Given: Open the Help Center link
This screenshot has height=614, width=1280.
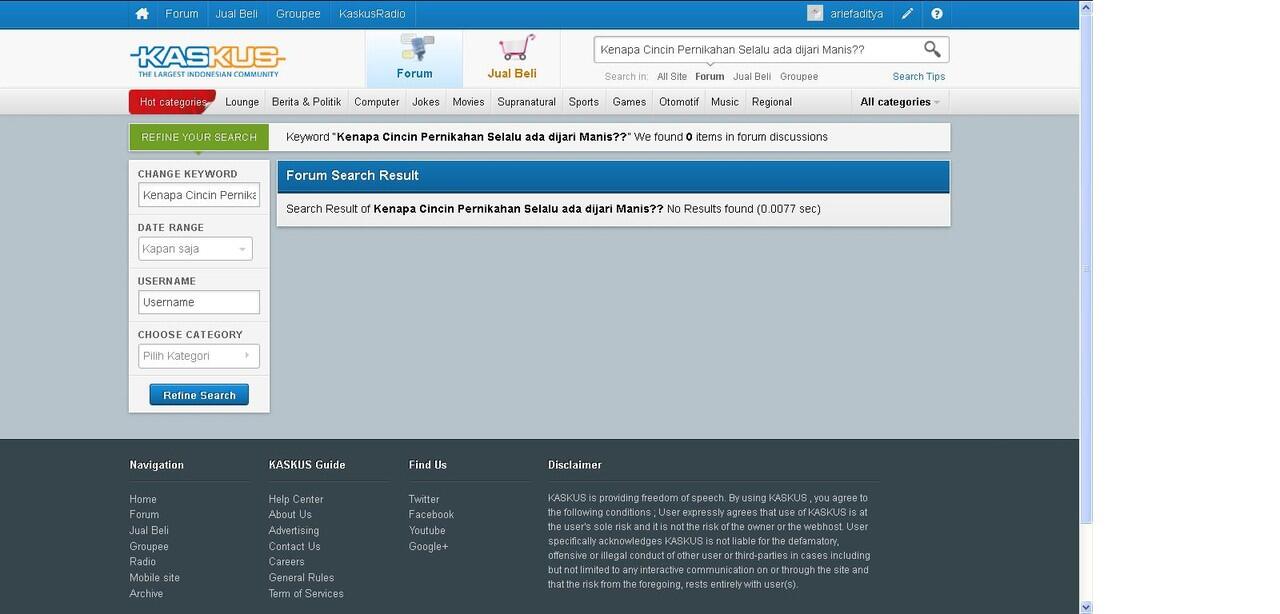Looking at the screenshot, I should [296, 499].
